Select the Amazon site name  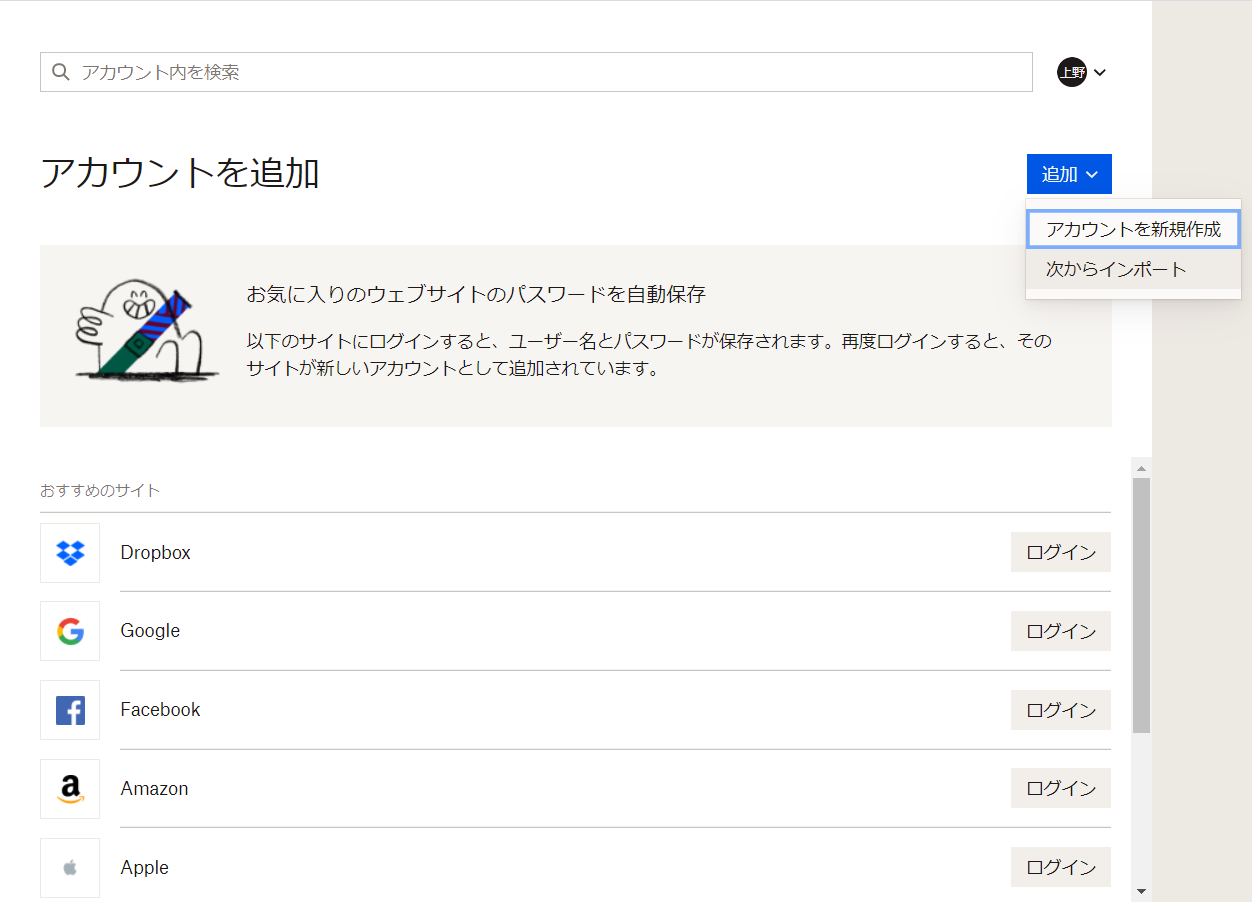pos(154,788)
